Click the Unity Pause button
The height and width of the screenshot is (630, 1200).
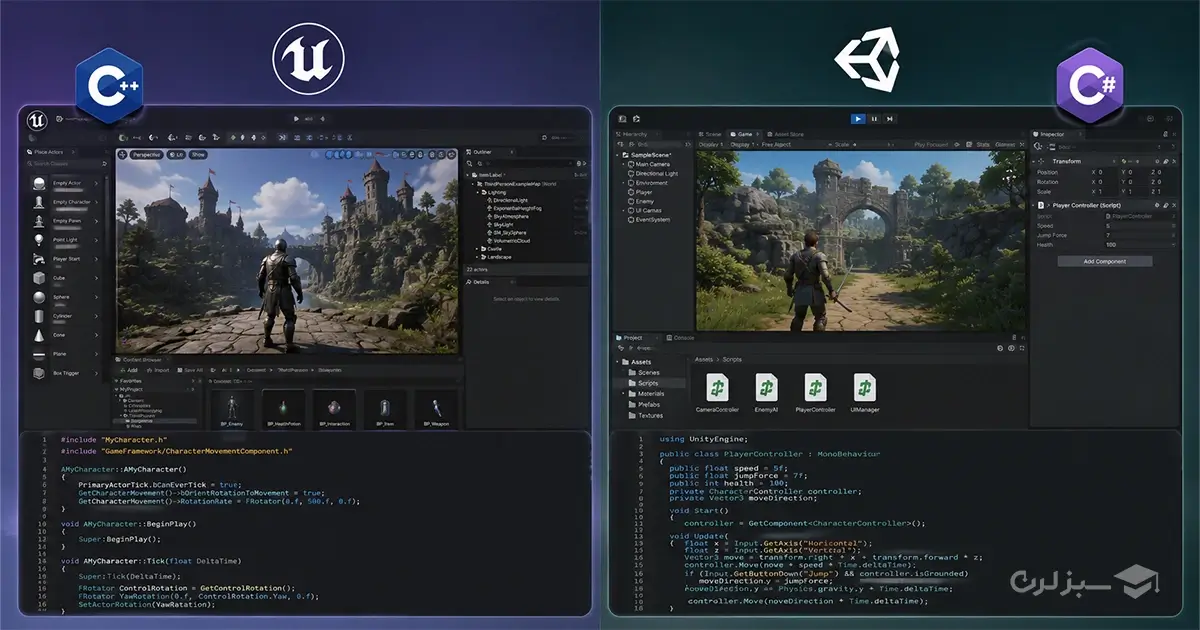(875, 118)
